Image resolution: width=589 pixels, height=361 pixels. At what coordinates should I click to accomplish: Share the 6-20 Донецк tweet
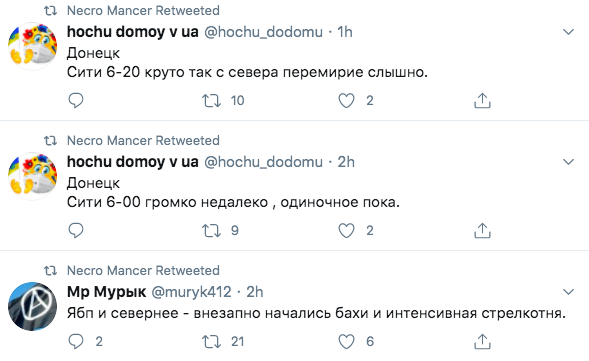click(x=482, y=100)
